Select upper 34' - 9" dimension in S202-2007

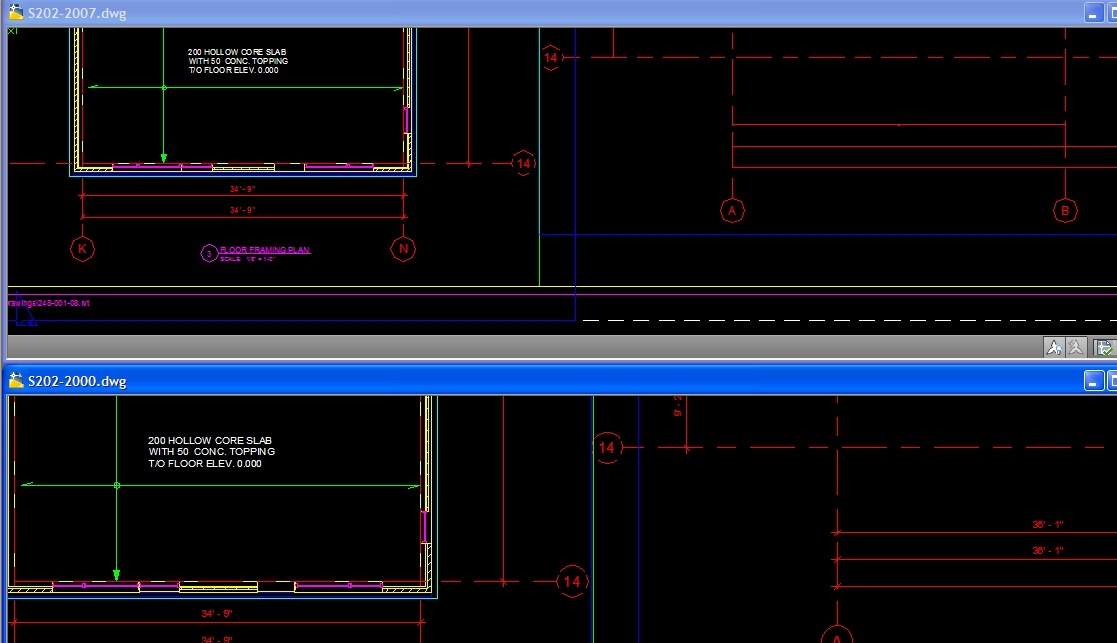(x=242, y=189)
